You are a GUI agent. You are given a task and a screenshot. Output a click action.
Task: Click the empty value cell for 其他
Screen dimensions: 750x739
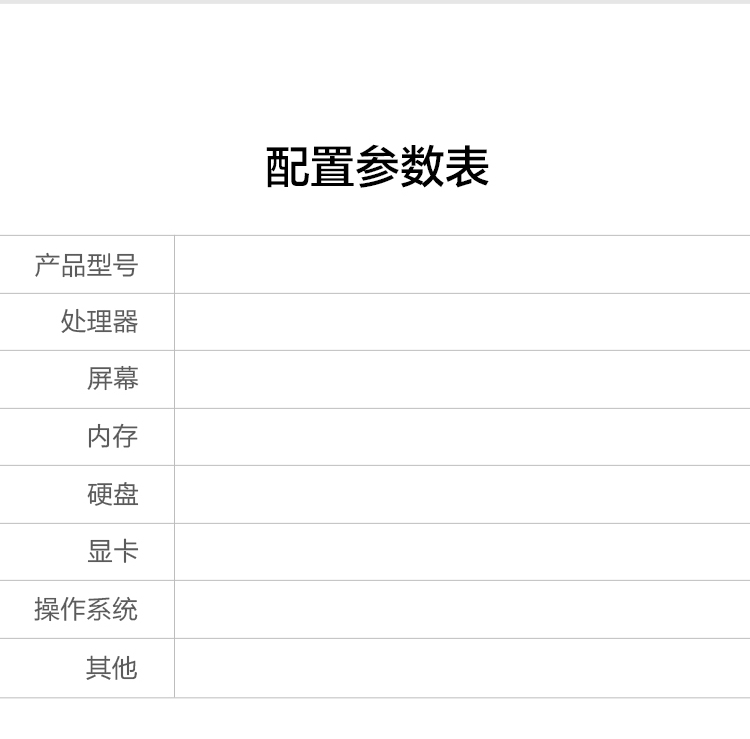point(463,668)
